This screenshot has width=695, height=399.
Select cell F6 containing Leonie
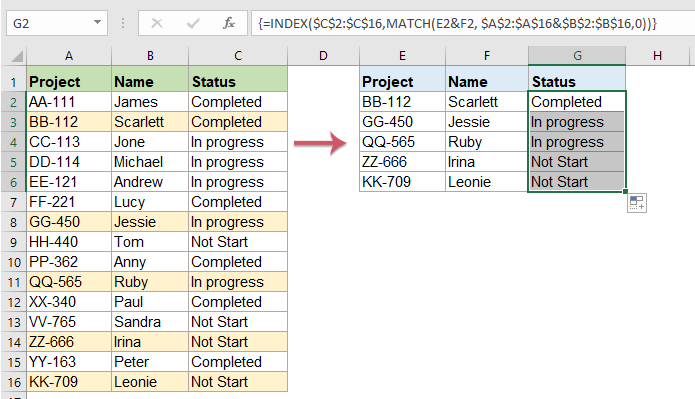point(487,182)
